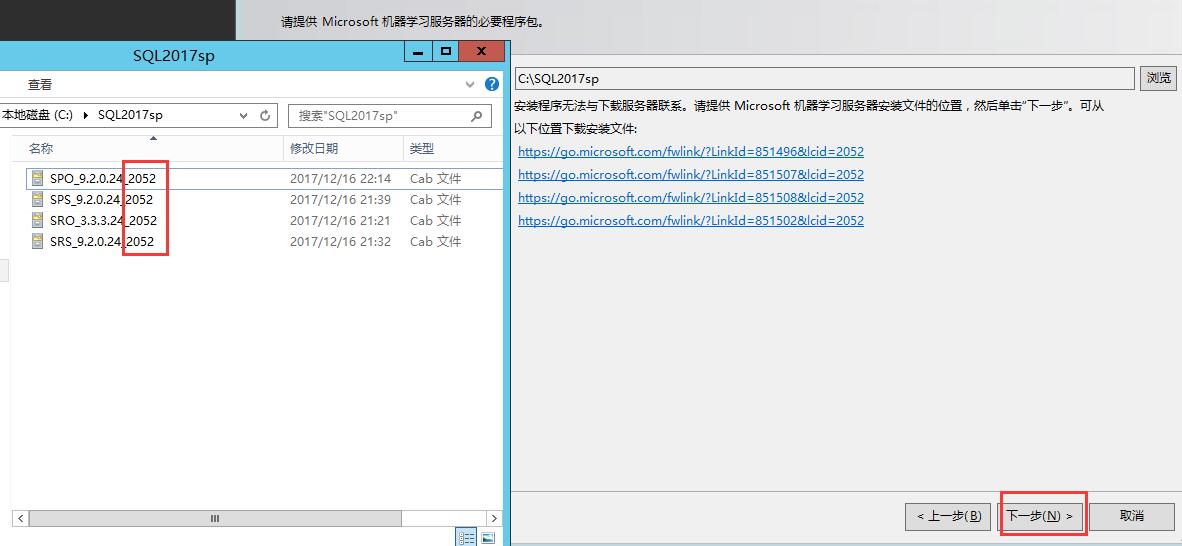Sort files by 名称 column header
Screen dimensions: 1182x546
click(41, 148)
